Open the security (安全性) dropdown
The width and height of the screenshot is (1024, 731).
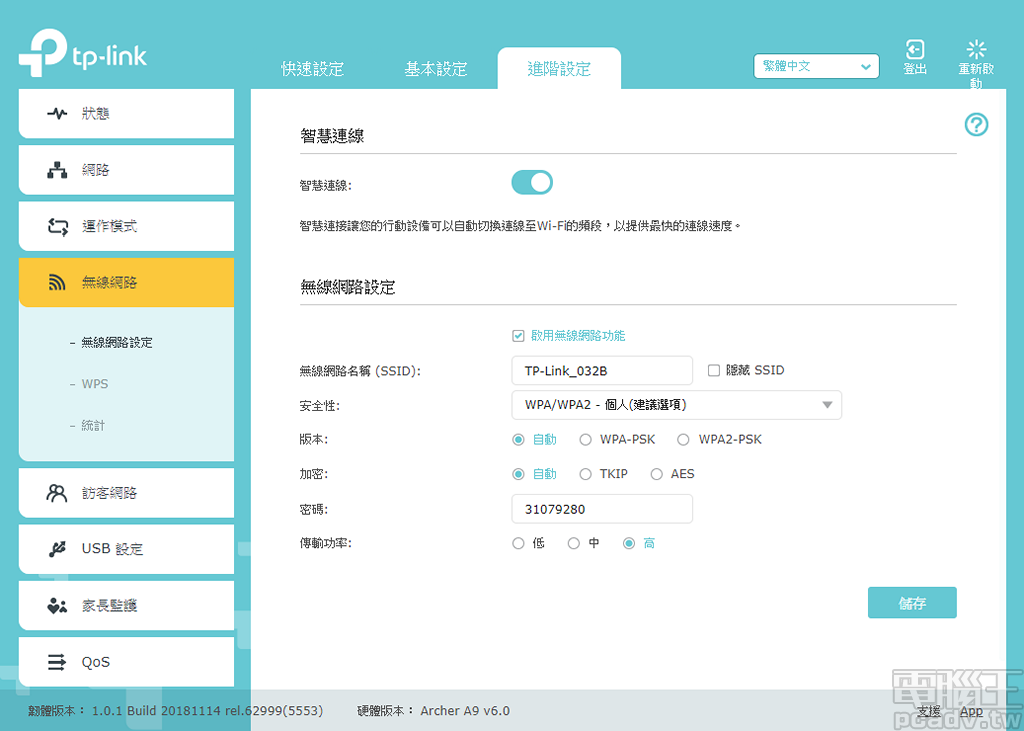[676, 405]
